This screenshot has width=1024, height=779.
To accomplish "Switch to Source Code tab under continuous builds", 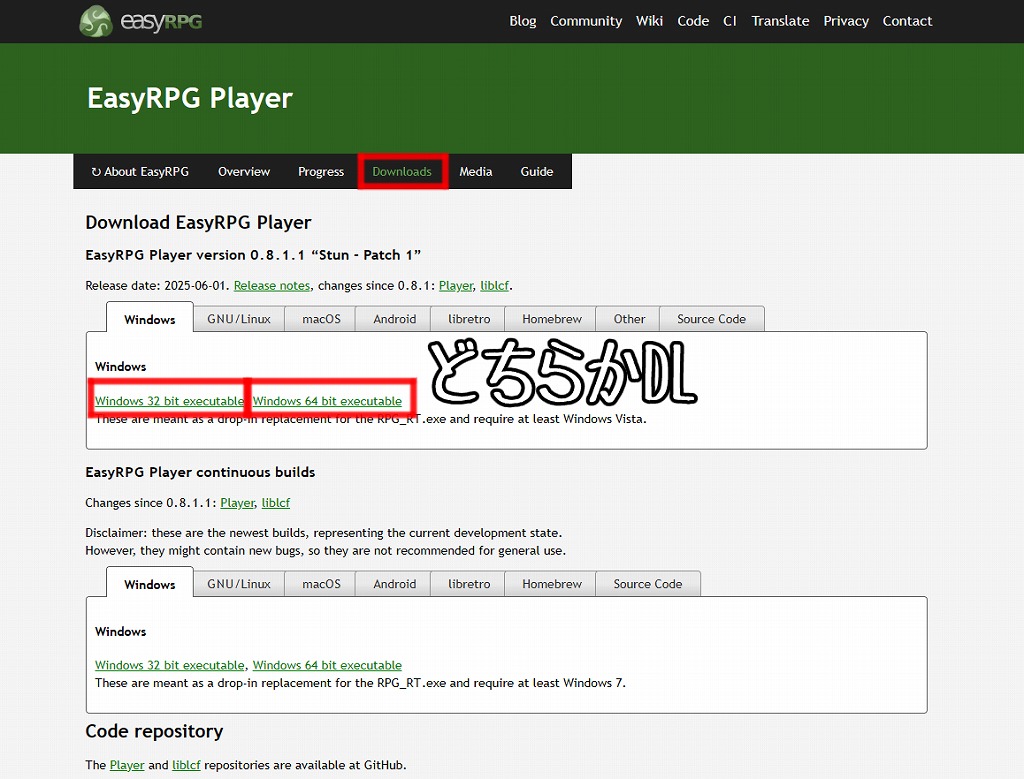I will pyautogui.click(x=648, y=584).
